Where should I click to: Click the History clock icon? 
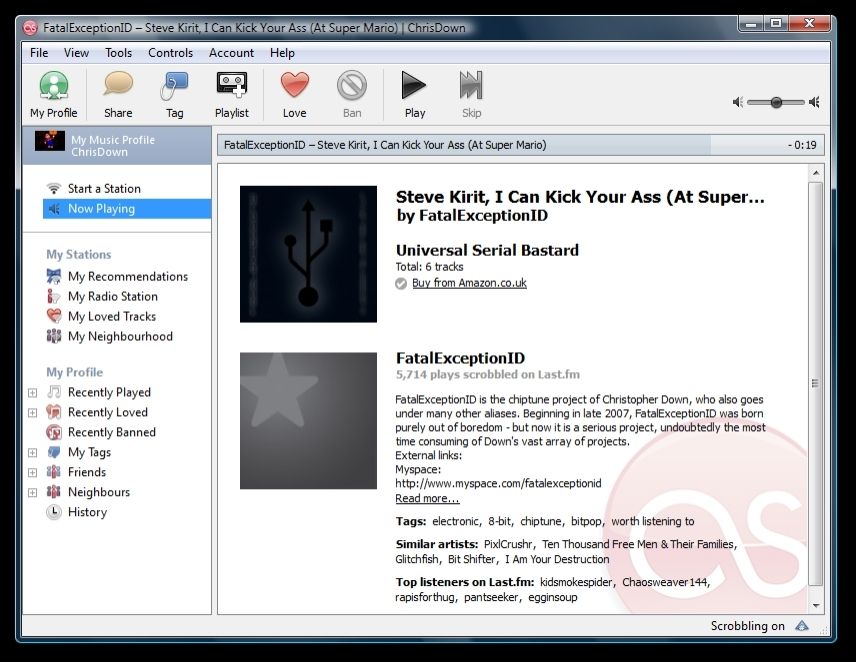click(x=54, y=512)
